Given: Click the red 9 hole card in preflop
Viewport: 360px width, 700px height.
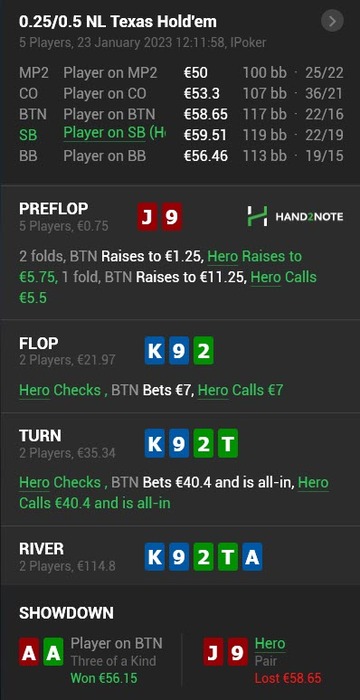Looking at the screenshot, I should 172,217.
